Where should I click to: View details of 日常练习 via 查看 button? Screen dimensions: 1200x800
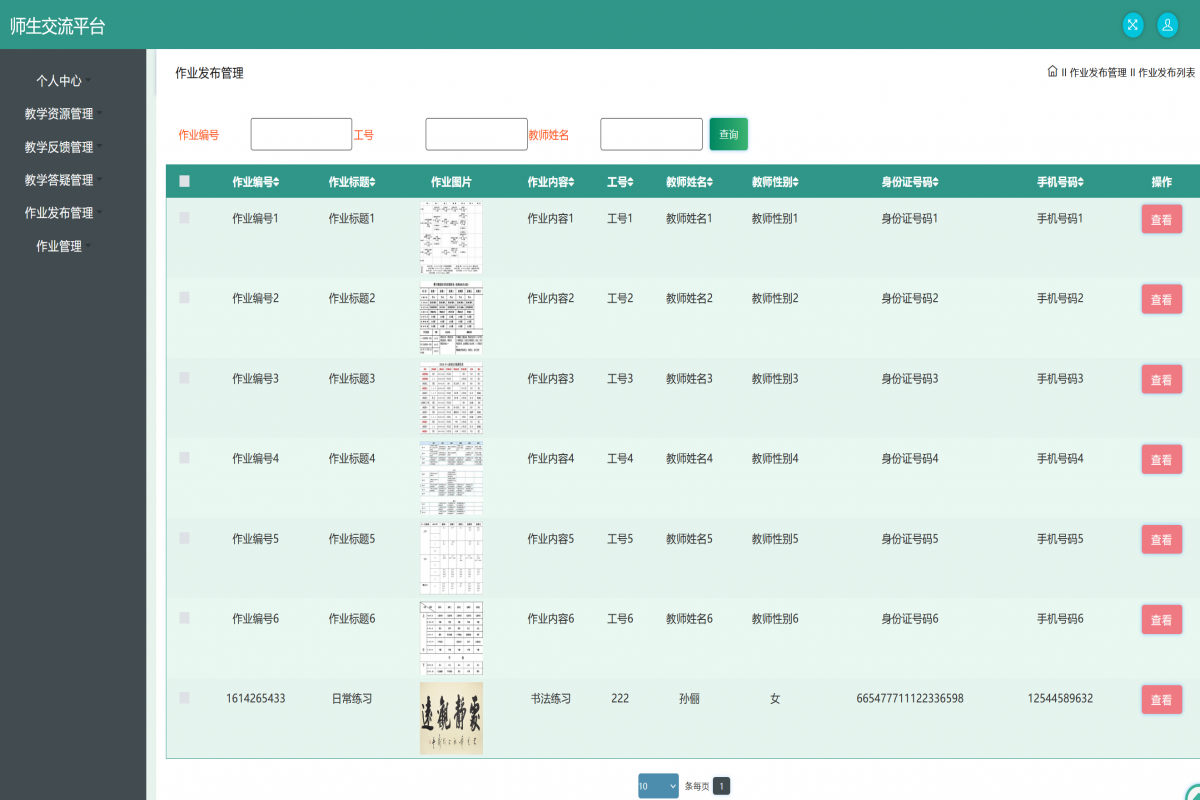pyautogui.click(x=1161, y=699)
